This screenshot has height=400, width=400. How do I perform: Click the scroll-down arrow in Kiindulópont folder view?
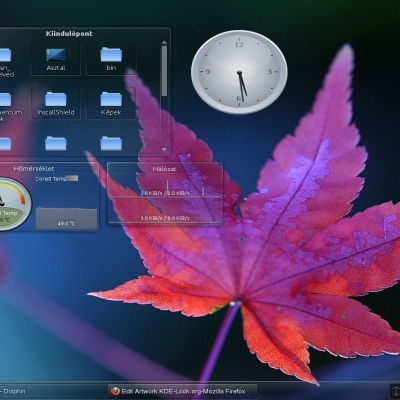pos(164,150)
